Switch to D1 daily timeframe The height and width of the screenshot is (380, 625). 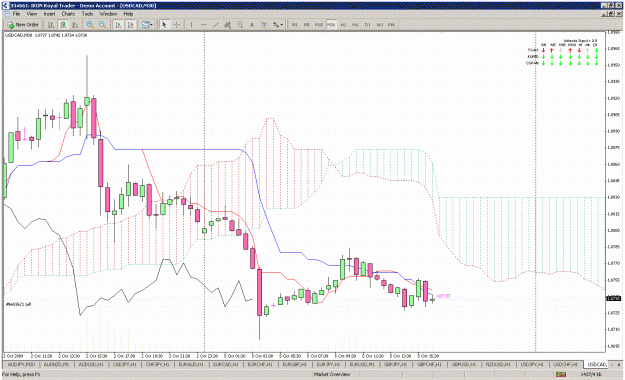click(368, 25)
